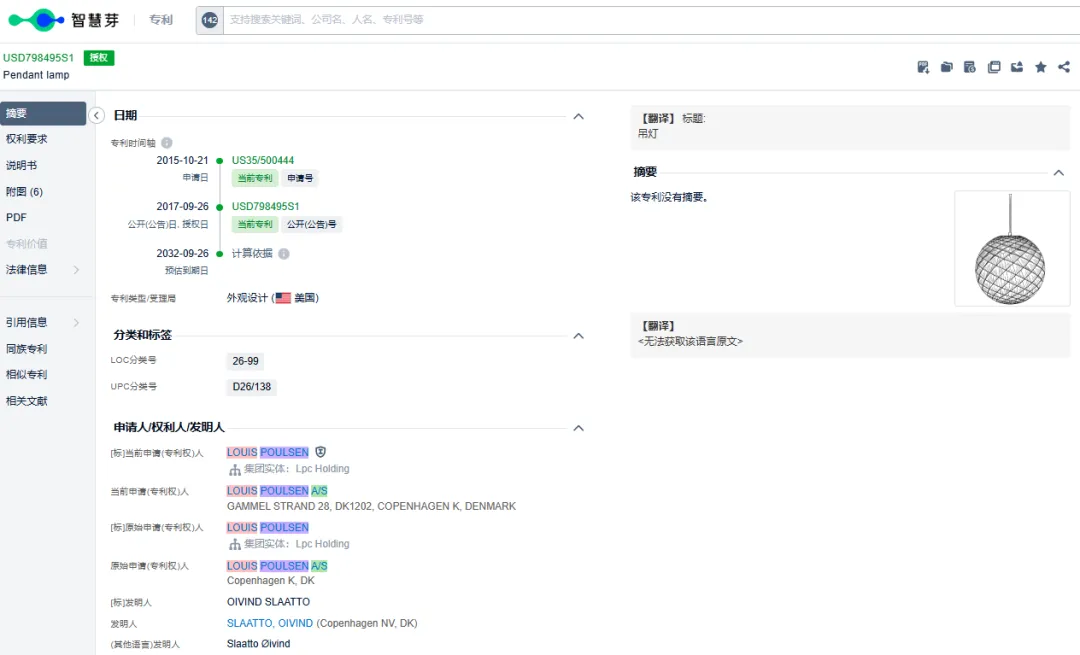Click the patent number USD798495S1 in header
Viewport: 1080px width, 655px height.
pos(39,58)
